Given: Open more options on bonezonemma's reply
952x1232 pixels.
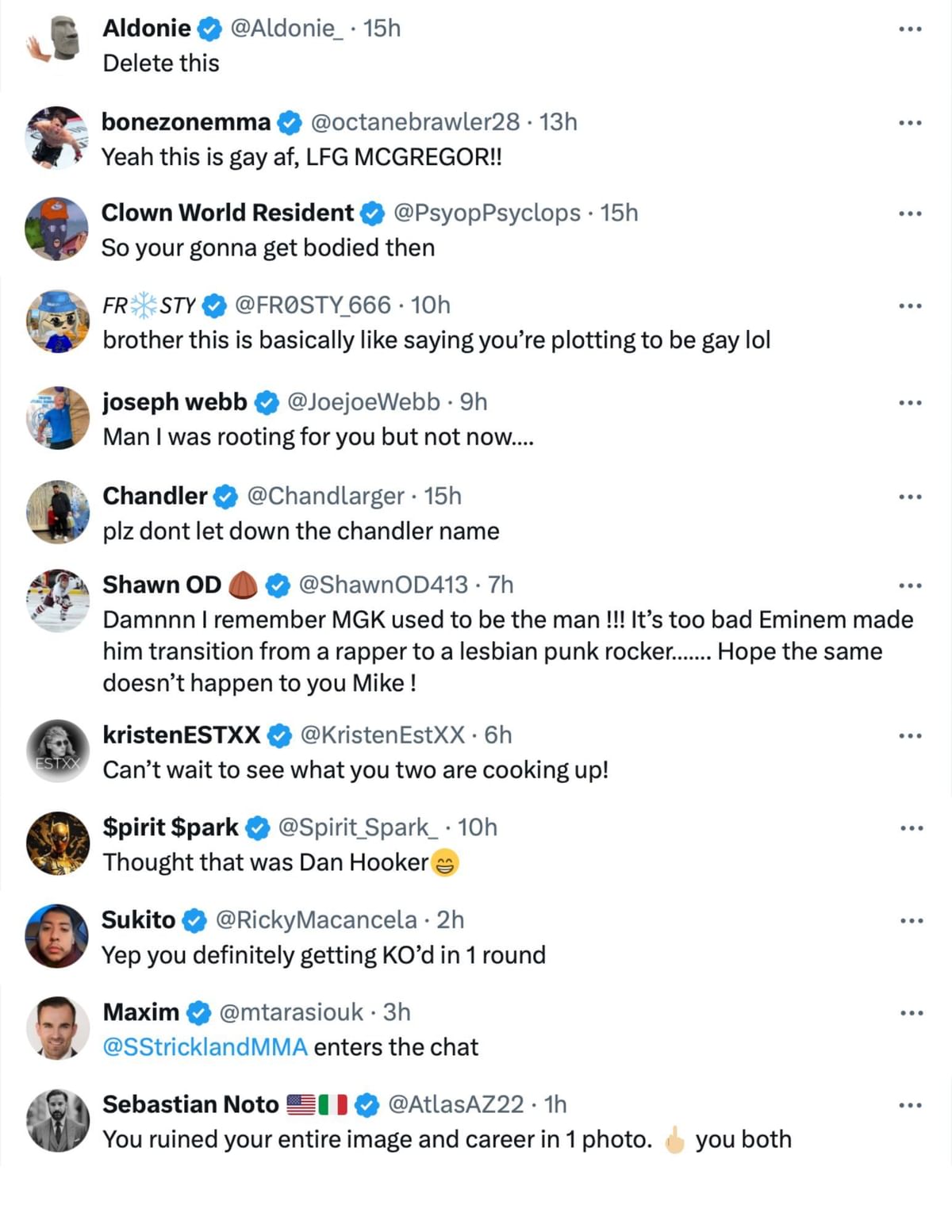Looking at the screenshot, I should (x=910, y=123).
